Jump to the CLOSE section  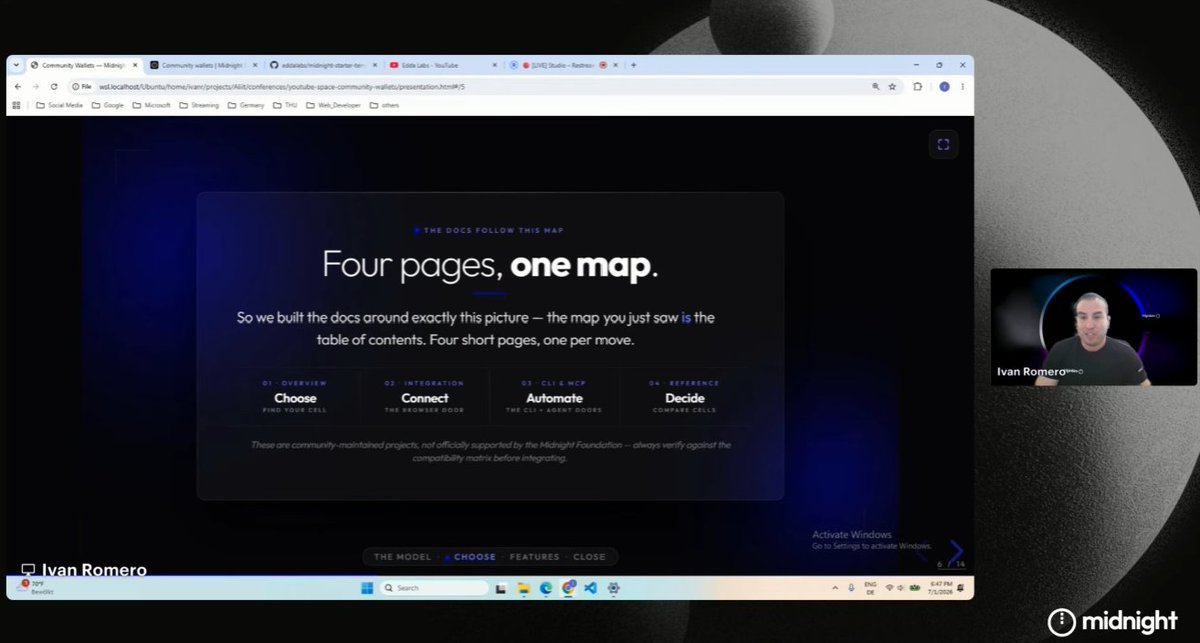click(x=589, y=557)
